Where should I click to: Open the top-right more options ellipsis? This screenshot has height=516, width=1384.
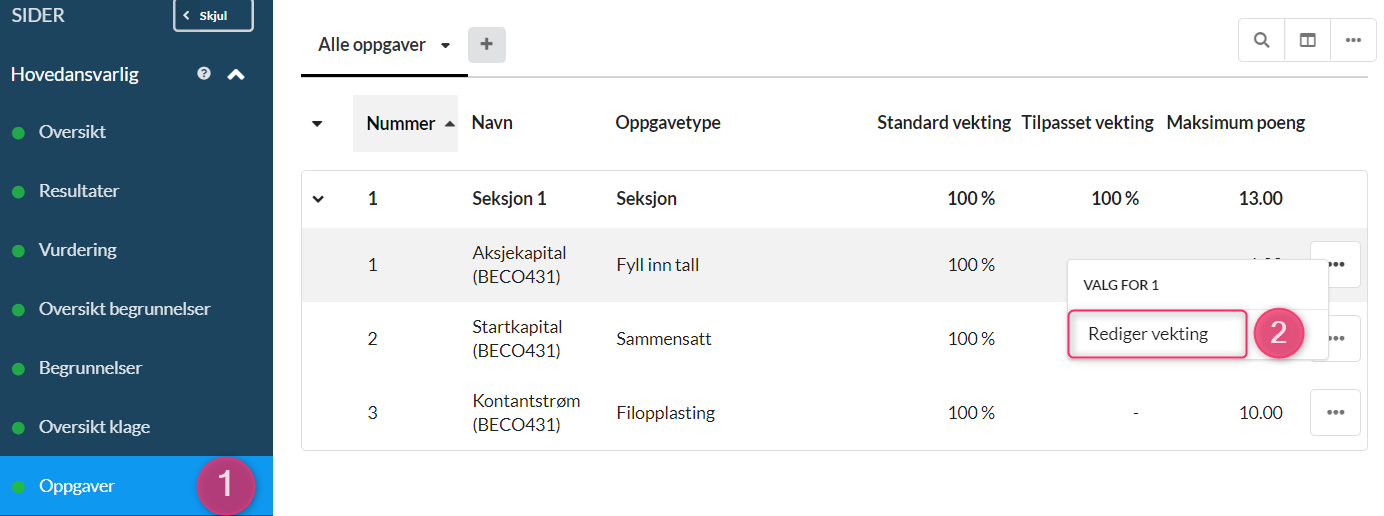[1354, 41]
